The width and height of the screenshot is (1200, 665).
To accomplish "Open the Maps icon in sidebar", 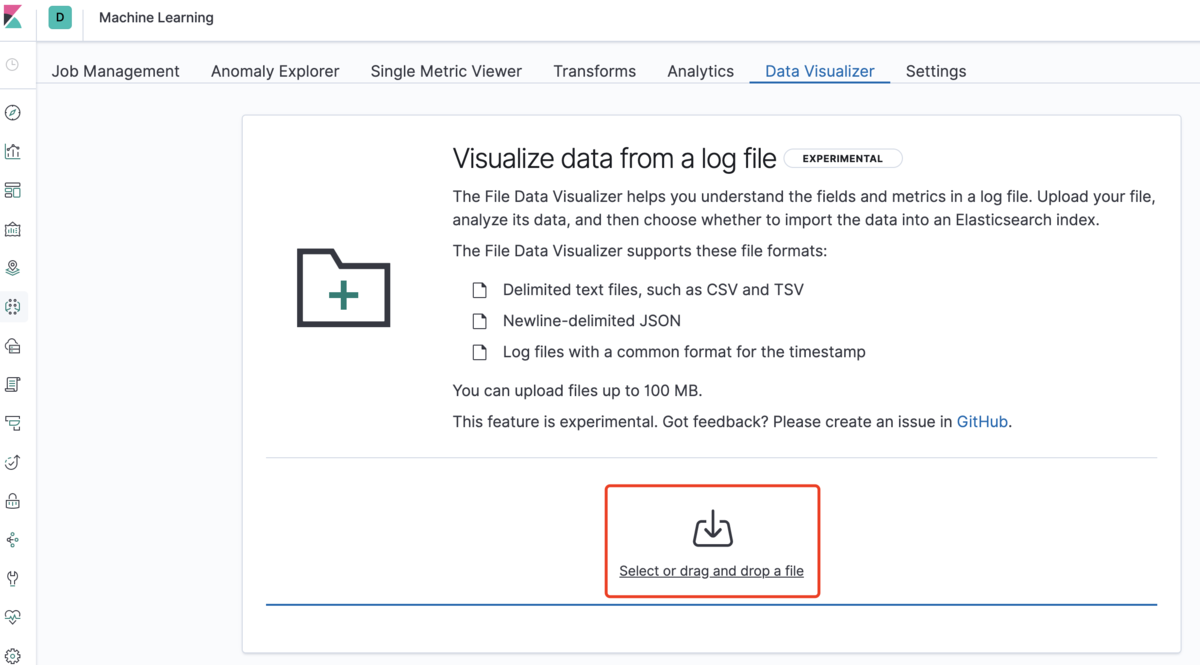I will click(13, 268).
